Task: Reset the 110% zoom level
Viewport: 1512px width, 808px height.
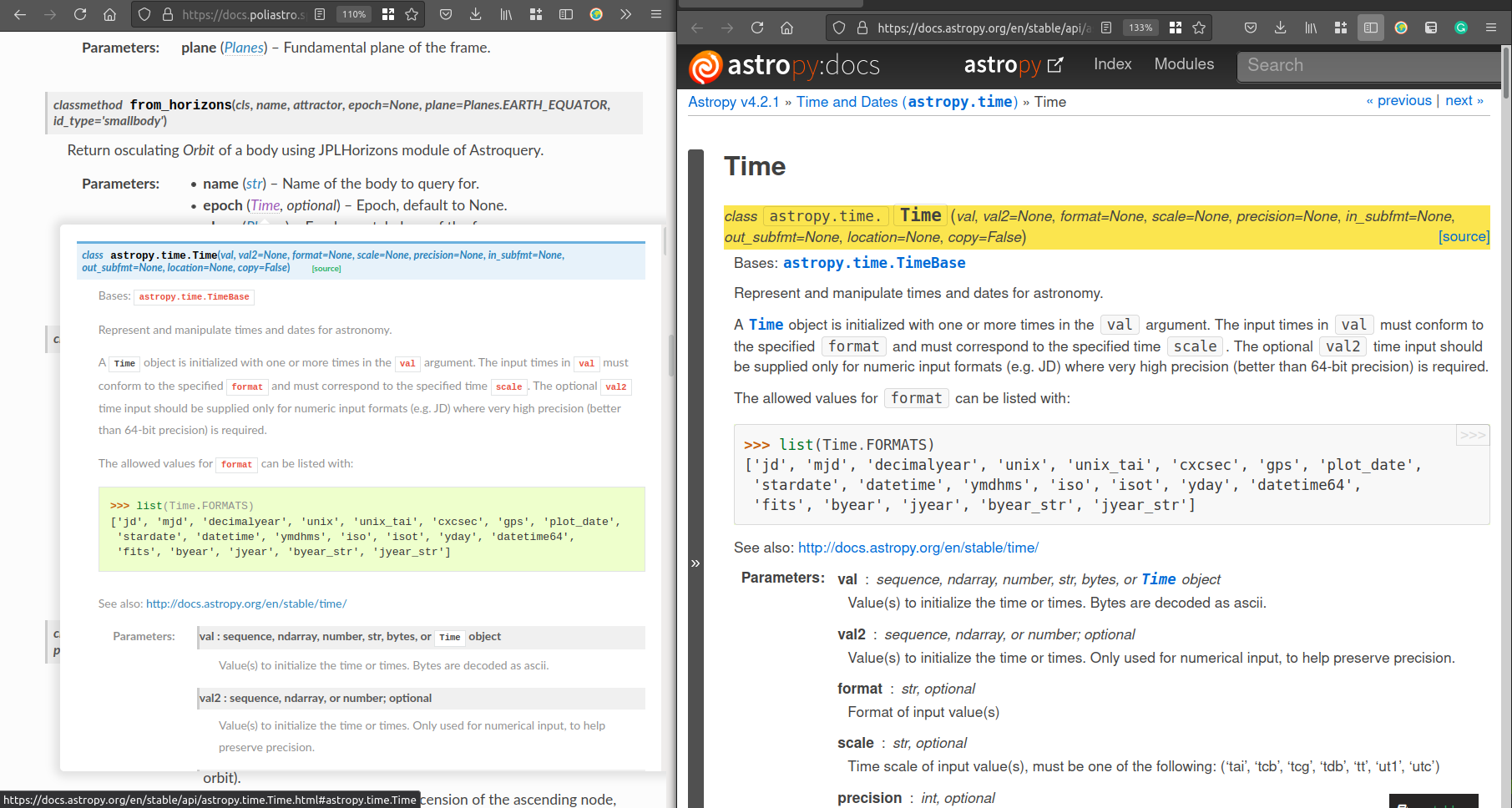Action: tap(354, 14)
